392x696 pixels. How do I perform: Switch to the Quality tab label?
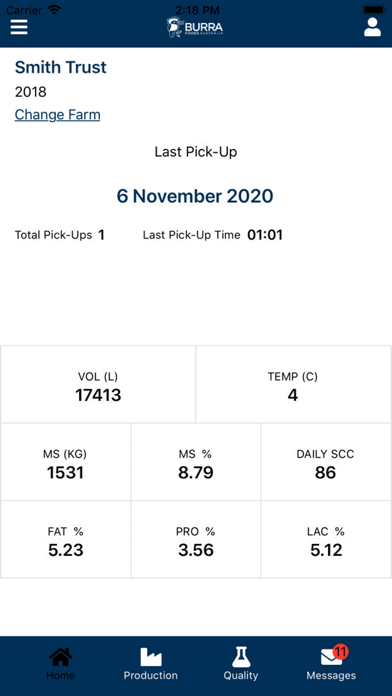click(x=241, y=676)
